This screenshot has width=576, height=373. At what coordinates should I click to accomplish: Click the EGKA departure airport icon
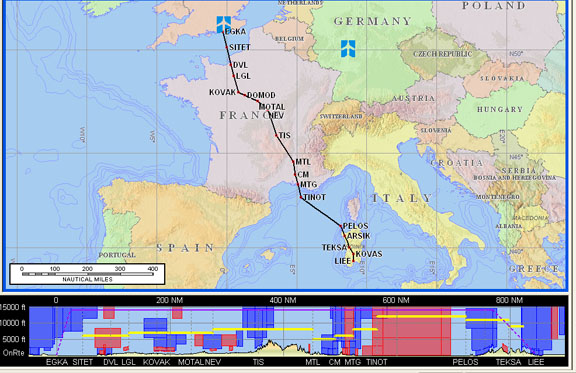coord(224,24)
